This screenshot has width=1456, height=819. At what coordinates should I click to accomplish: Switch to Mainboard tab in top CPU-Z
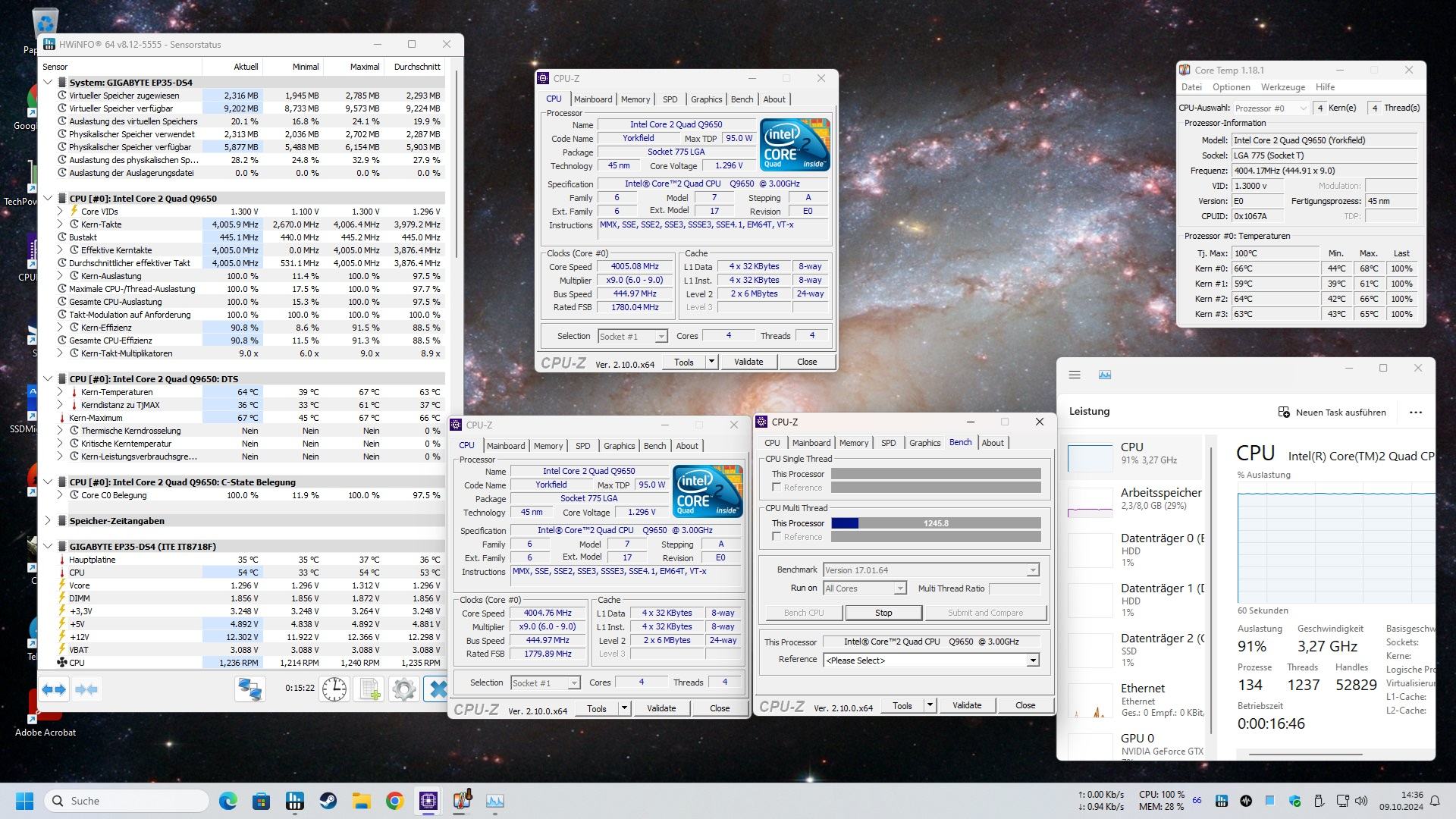(592, 99)
